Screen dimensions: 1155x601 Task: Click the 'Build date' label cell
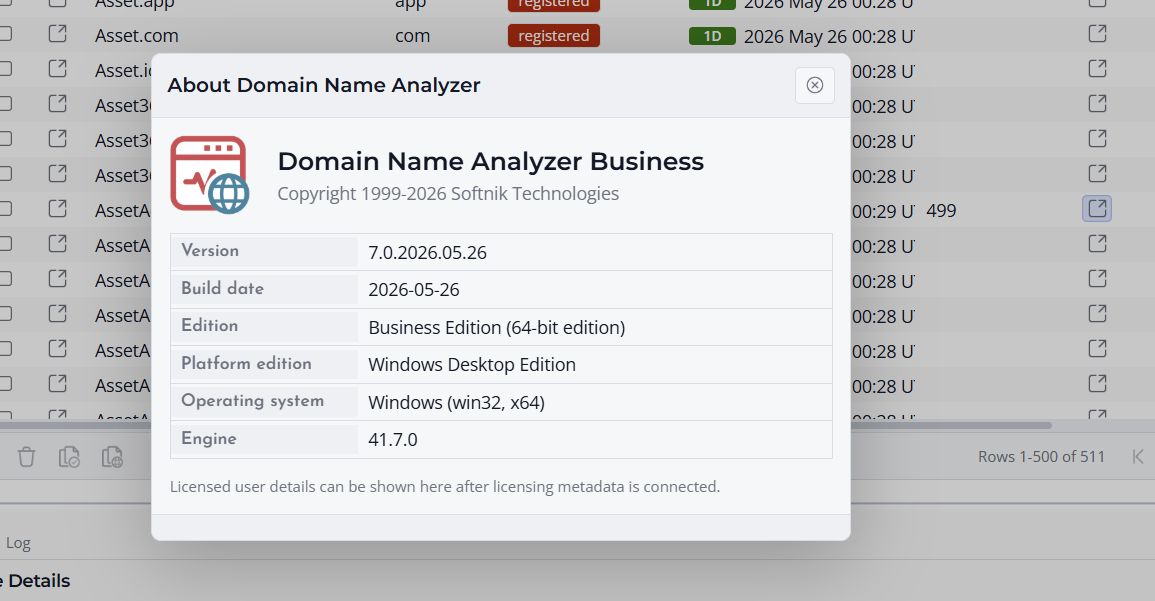click(x=264, y=289)
